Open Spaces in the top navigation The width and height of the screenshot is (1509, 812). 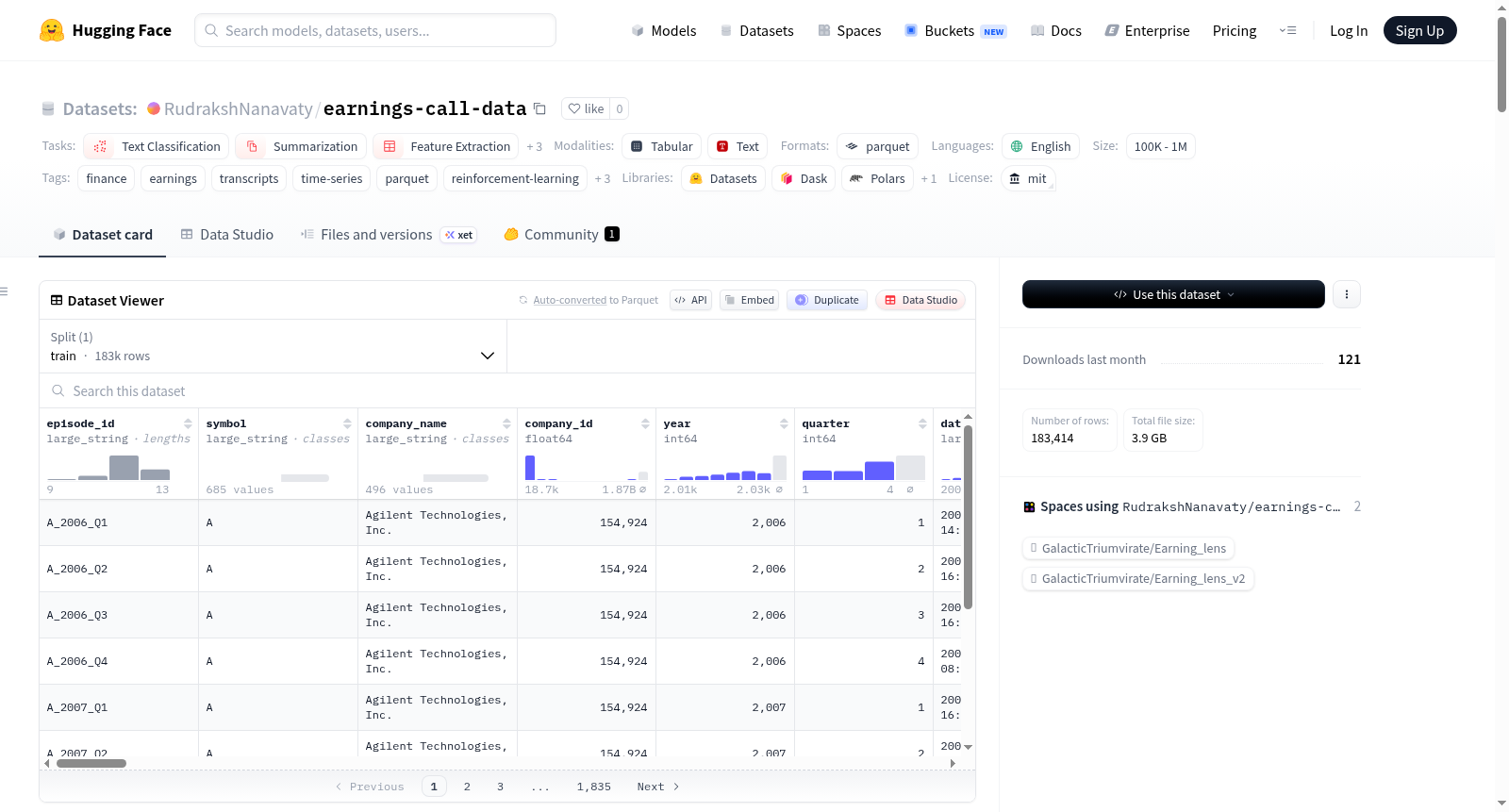point(849,30)
